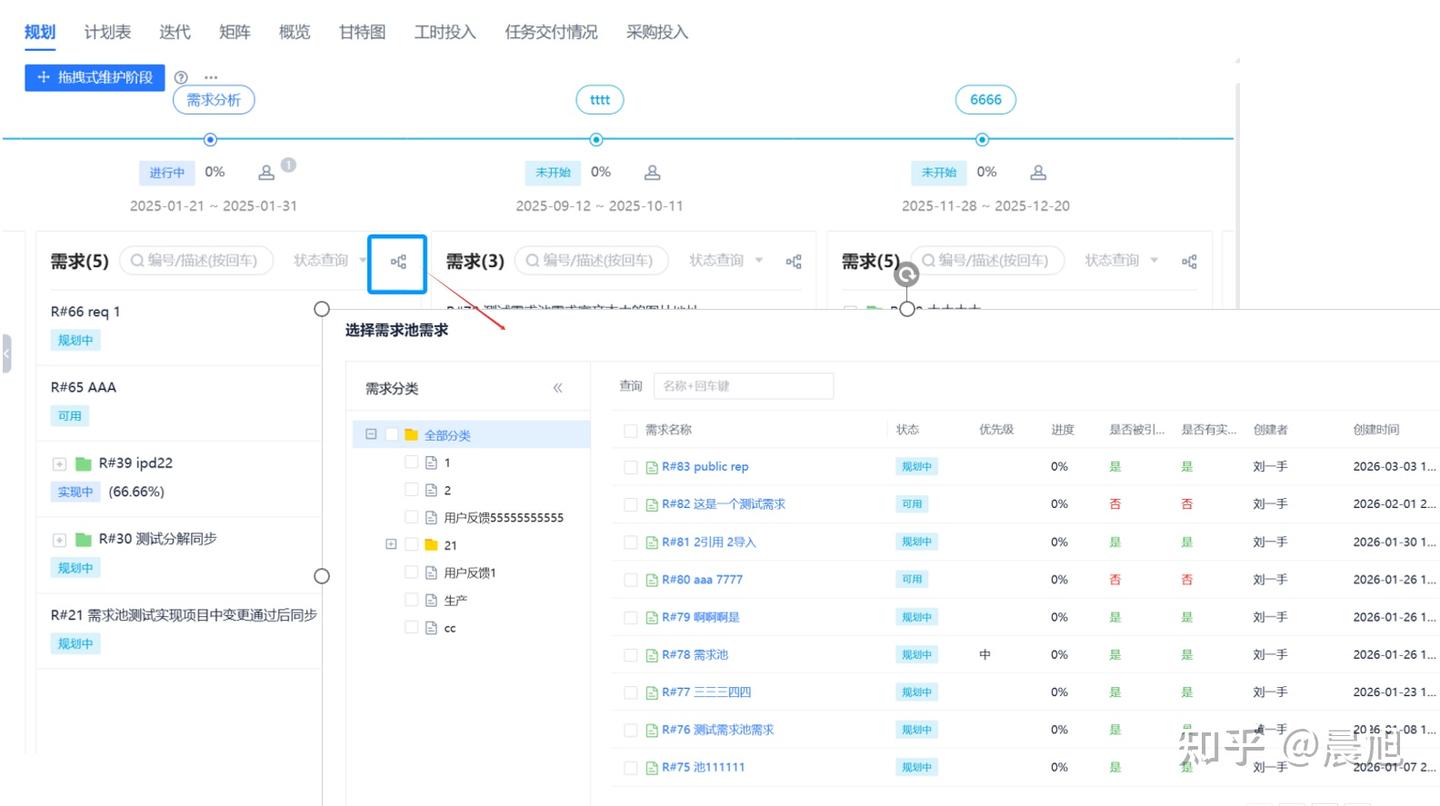Check the box for R#75 池111111
Image resolution: width=1440 pixels, height=806 pixels.
tap(630, 768)
